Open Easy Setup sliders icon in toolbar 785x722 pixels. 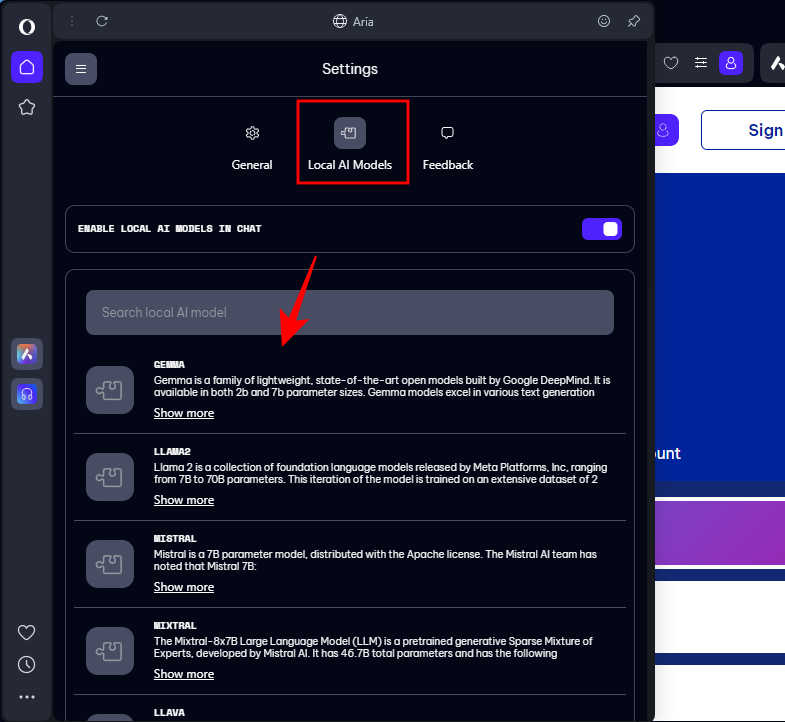click(701, 63)
